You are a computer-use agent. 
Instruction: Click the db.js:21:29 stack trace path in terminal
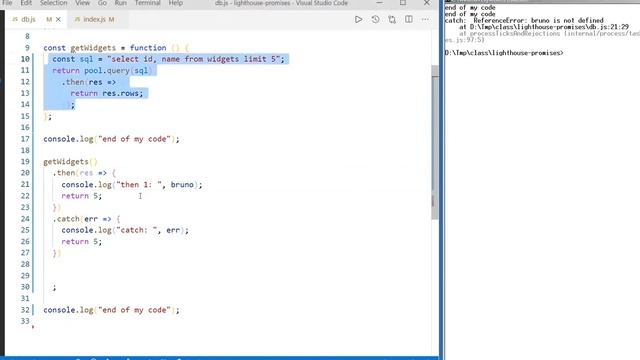549,27
